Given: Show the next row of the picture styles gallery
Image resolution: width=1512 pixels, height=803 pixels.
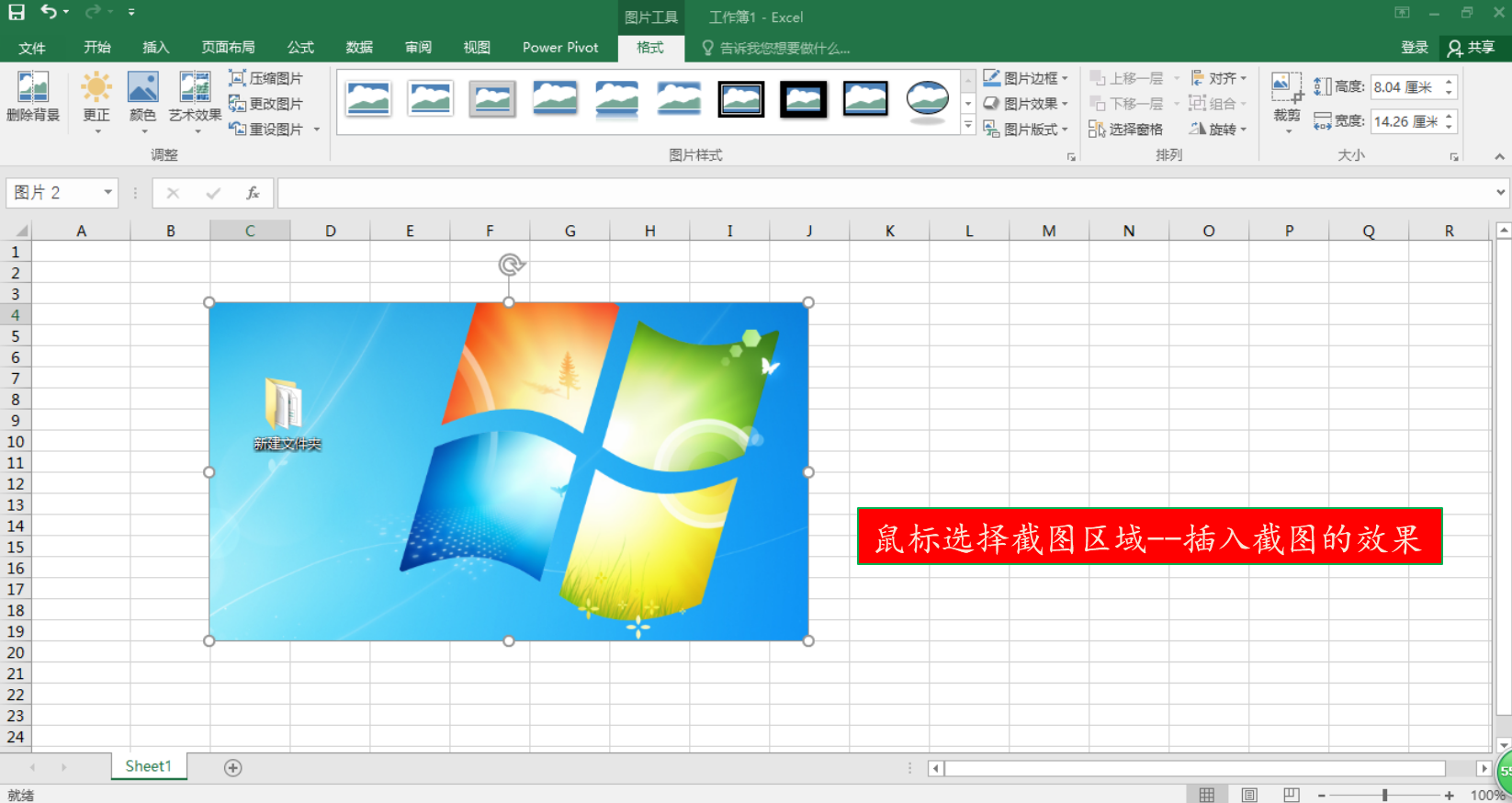Looking at the screenshot, I should 968,103.
